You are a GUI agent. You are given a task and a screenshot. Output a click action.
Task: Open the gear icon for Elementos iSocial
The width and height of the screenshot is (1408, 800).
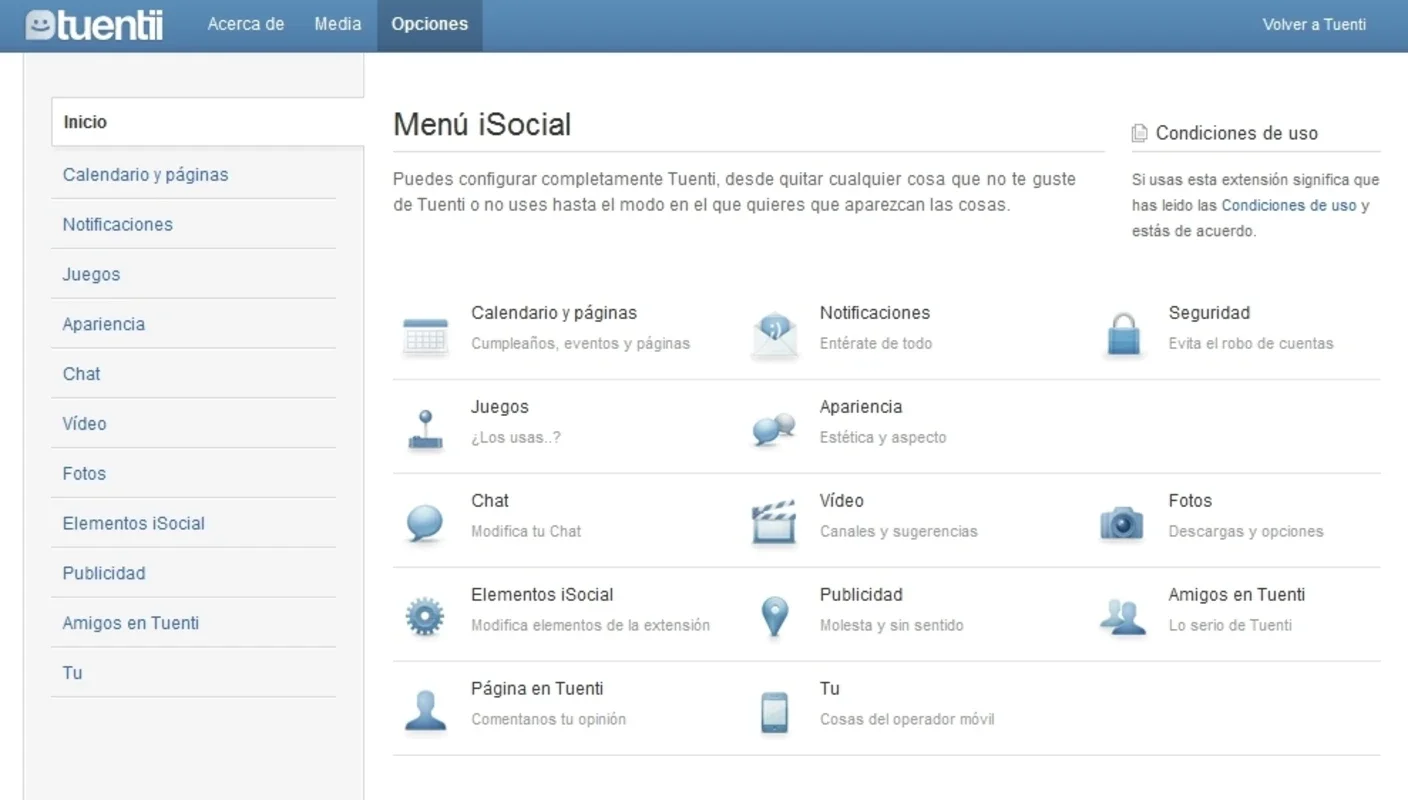click(424, 616)
